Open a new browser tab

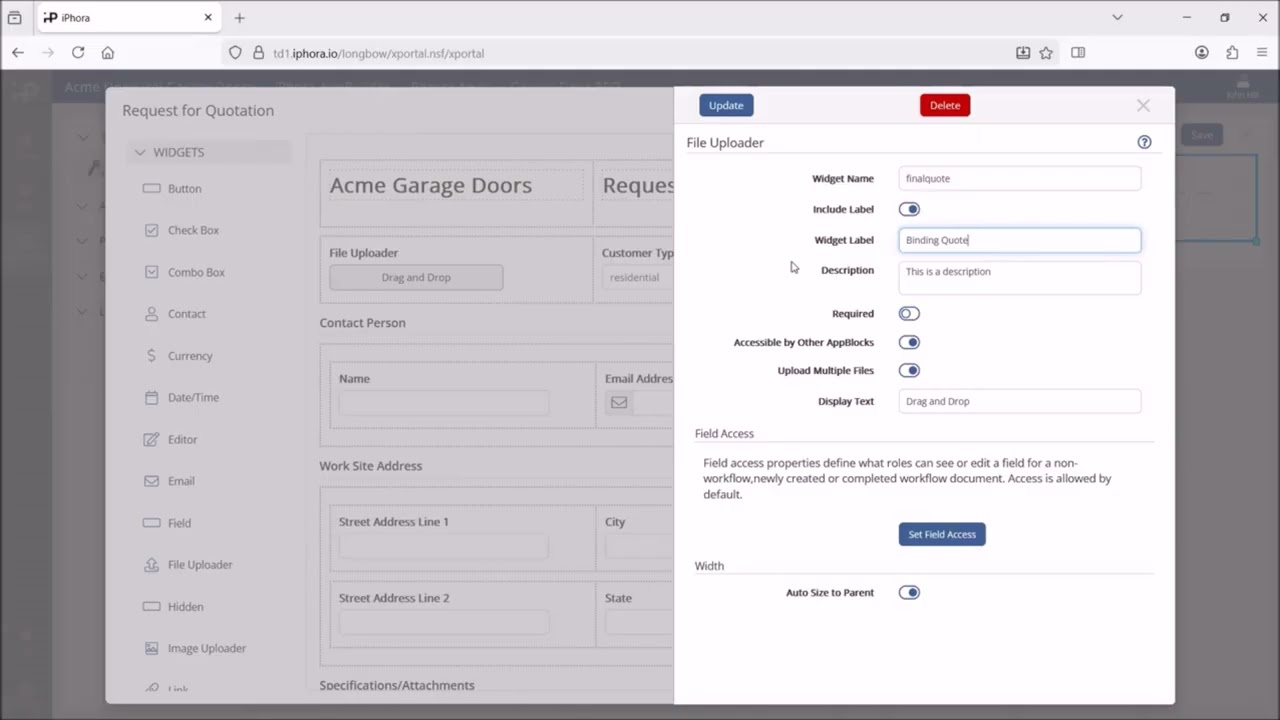(x=239, y=18)
